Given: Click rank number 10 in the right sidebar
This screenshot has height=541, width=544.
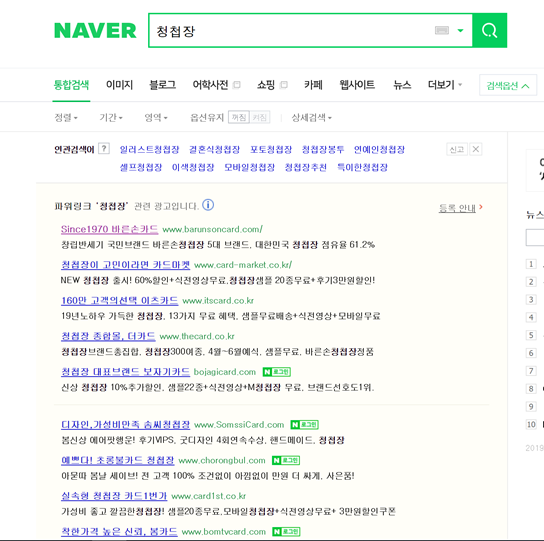Looking at the screenshot, I should coord(531,424).
